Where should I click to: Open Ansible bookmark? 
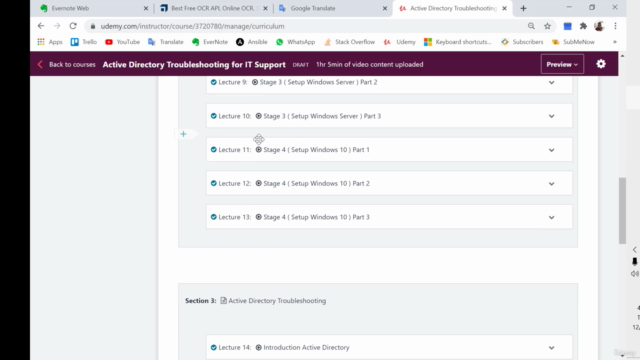tap(251, 42)
